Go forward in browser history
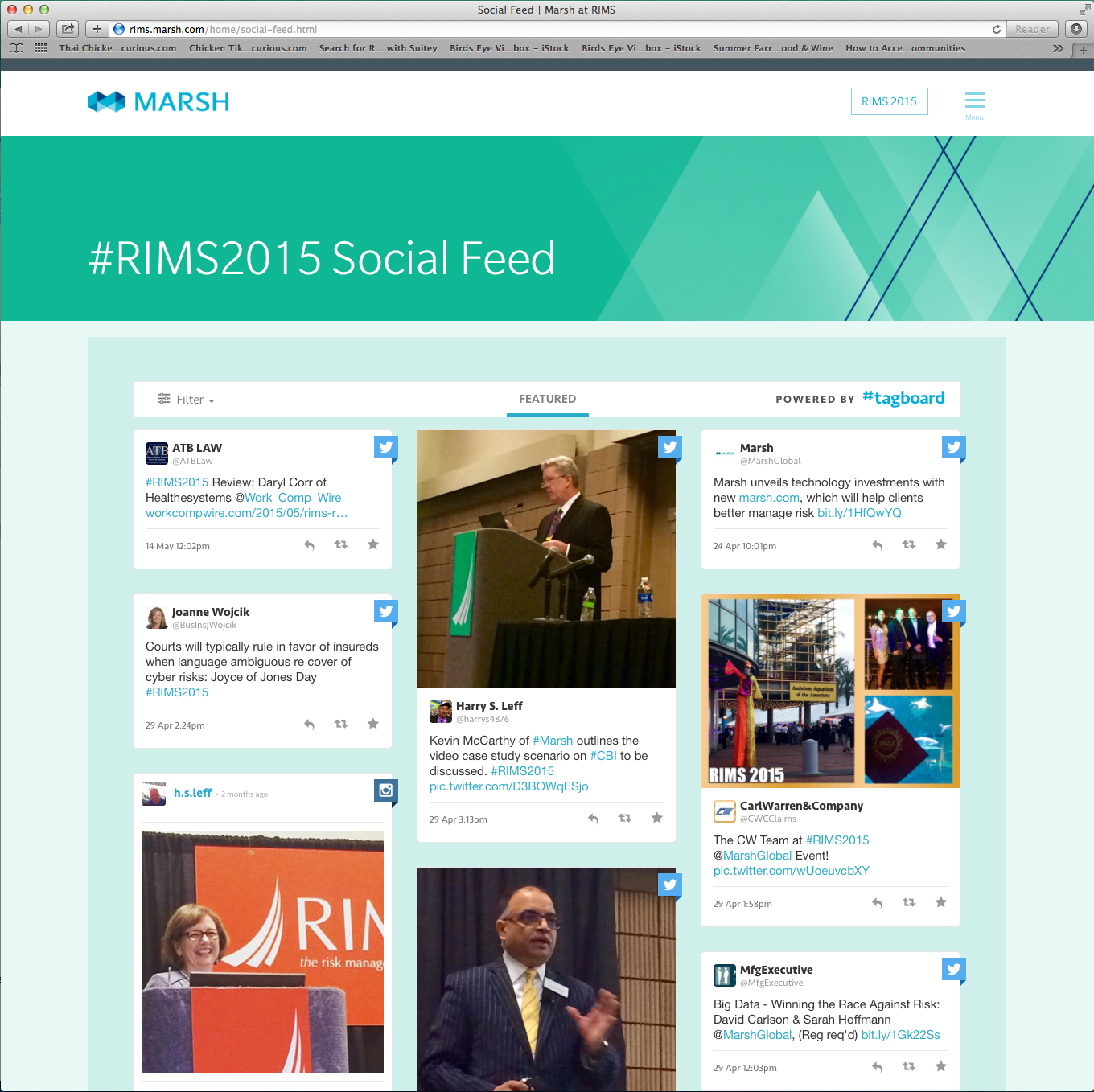 [39, 29]
